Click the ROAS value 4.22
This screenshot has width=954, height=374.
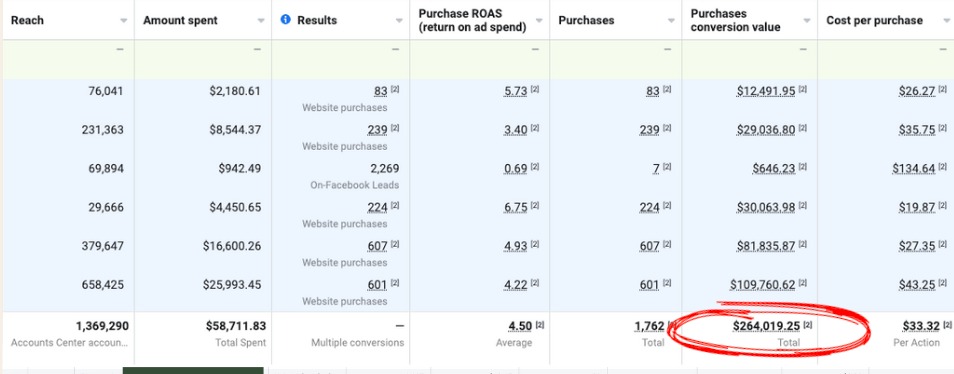516,285
